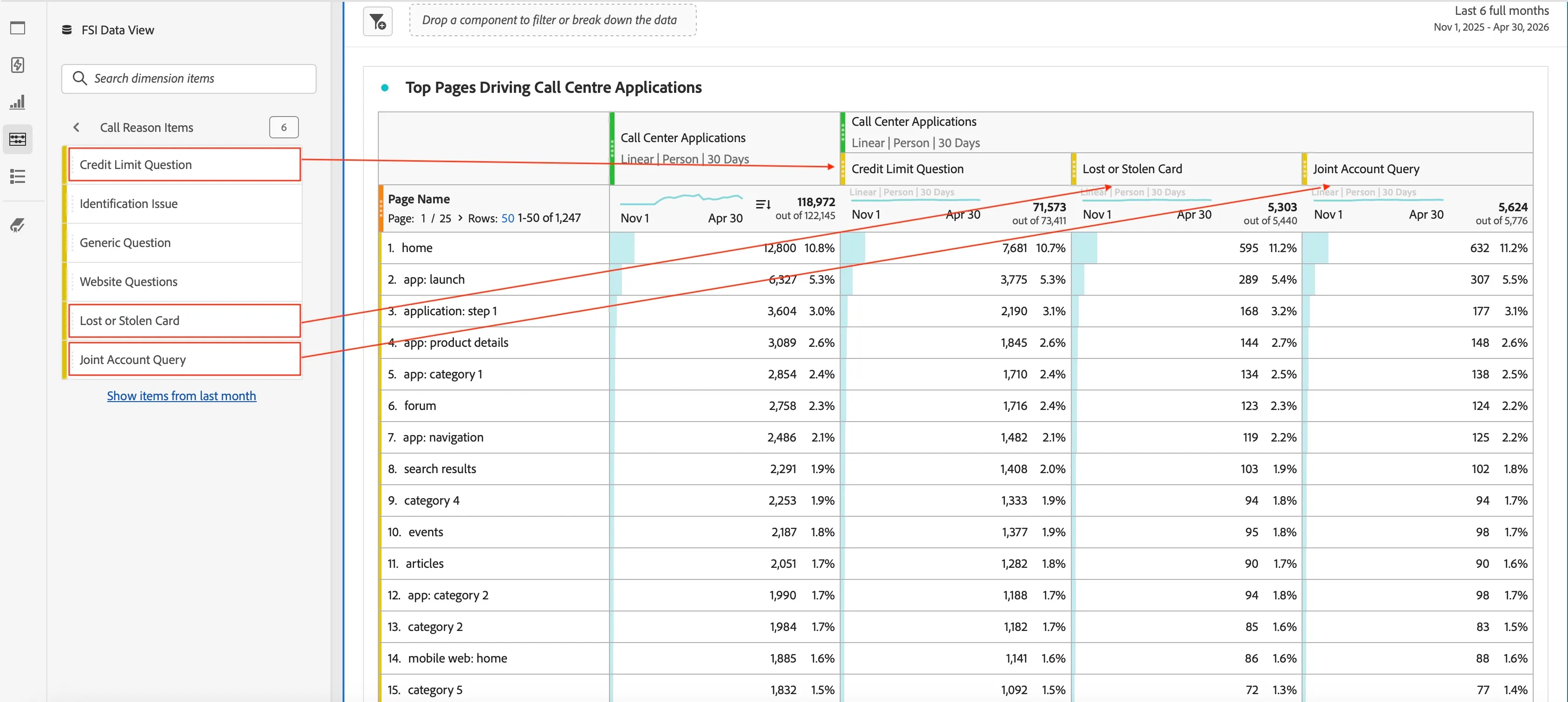Go back using the chevron beside Call Reason Items
Image resolution: width=1568 pixels, height=702 pixels.
(x=76, y=127)
